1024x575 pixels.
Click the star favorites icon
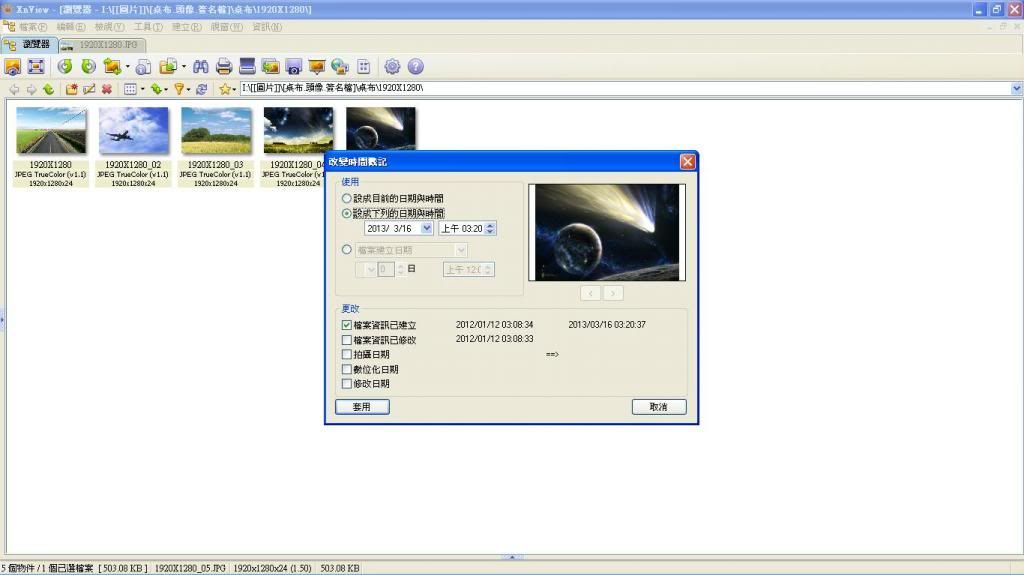click(225, 89)
